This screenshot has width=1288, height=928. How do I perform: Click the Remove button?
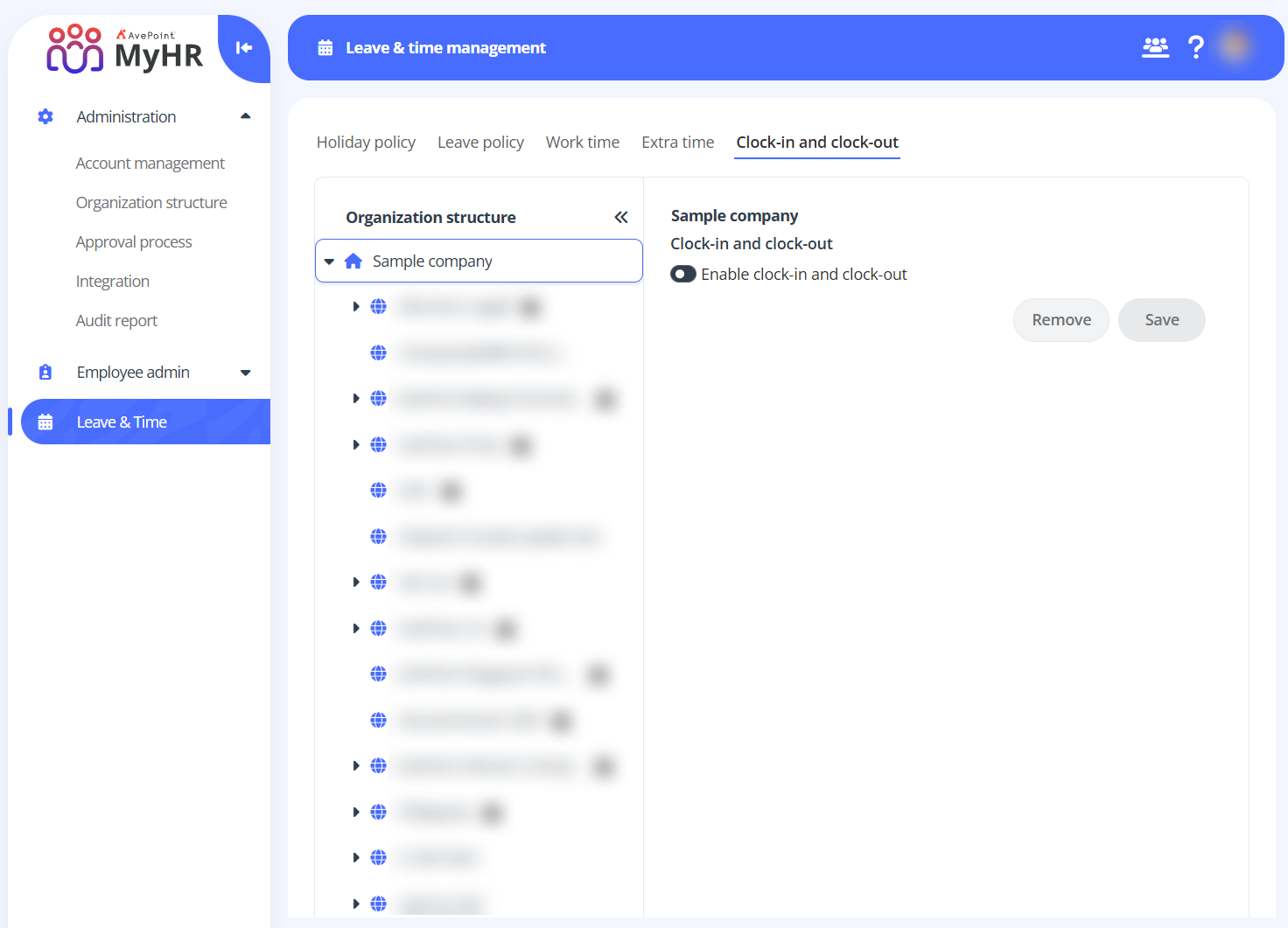click(x=1061, y=320)
